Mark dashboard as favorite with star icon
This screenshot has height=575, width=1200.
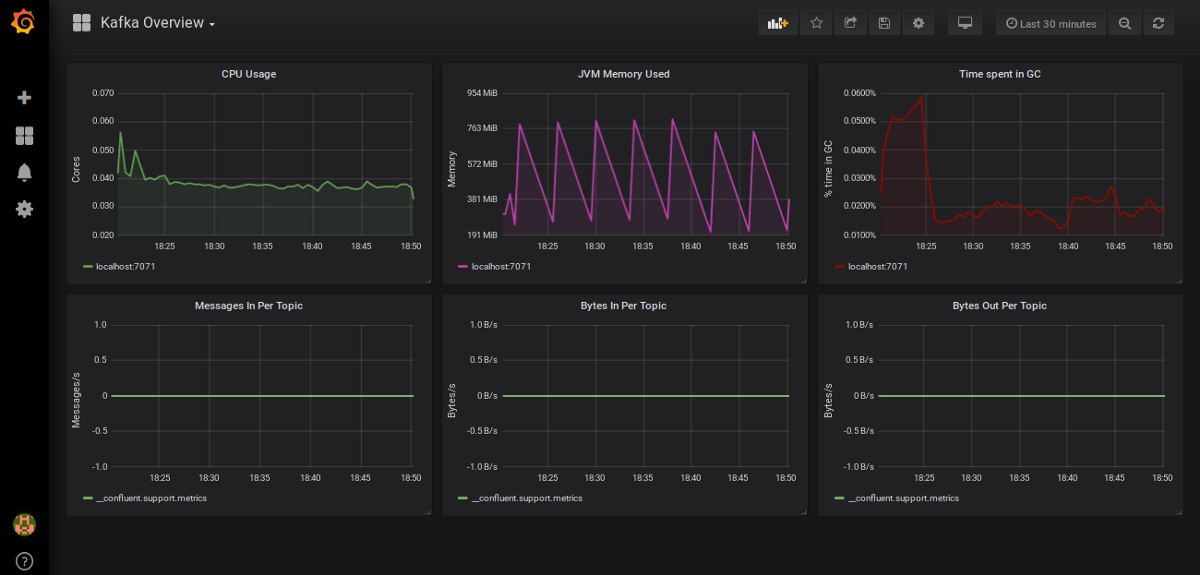(x=817, y=23)
